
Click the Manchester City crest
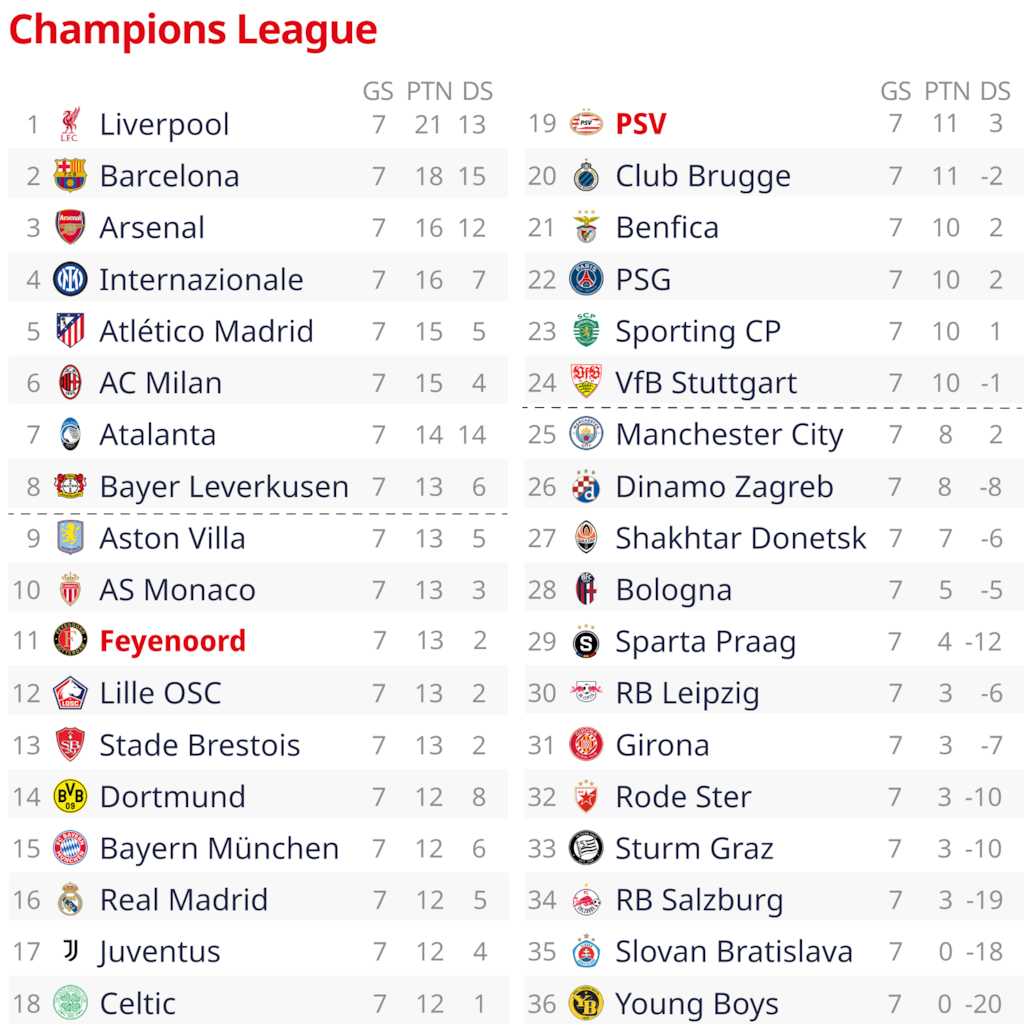click(x=586, y=434)
